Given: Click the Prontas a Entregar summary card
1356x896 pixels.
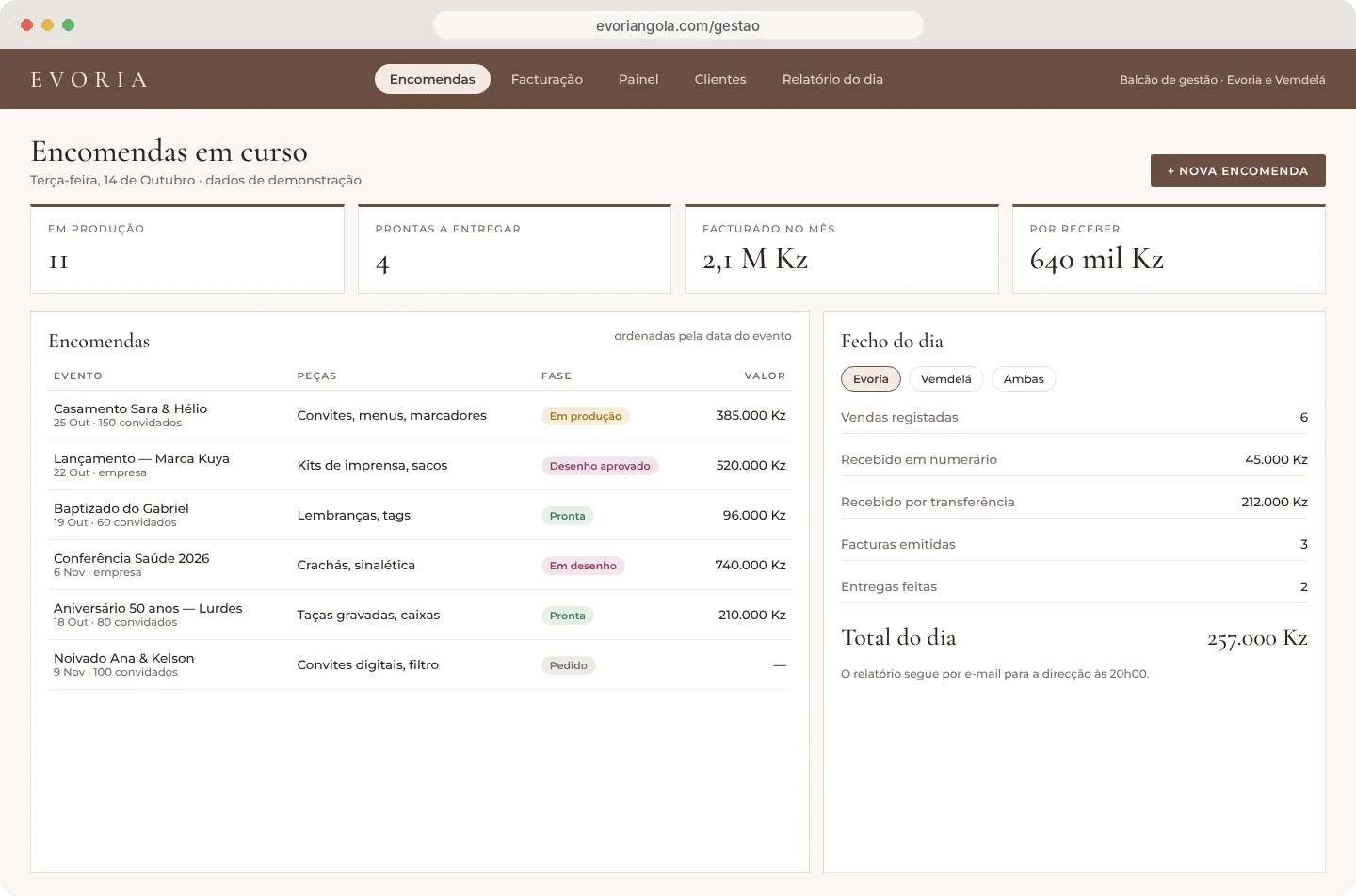Looking at the screenshot, I should point(514,248).
